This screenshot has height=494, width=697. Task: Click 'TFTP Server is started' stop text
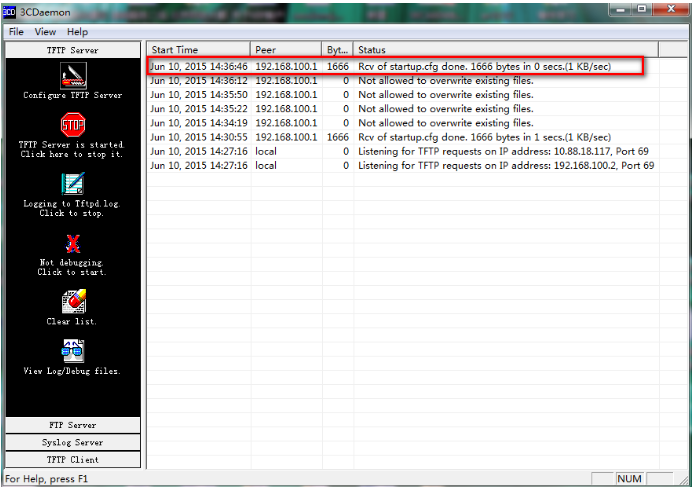[x=72, y=150]
